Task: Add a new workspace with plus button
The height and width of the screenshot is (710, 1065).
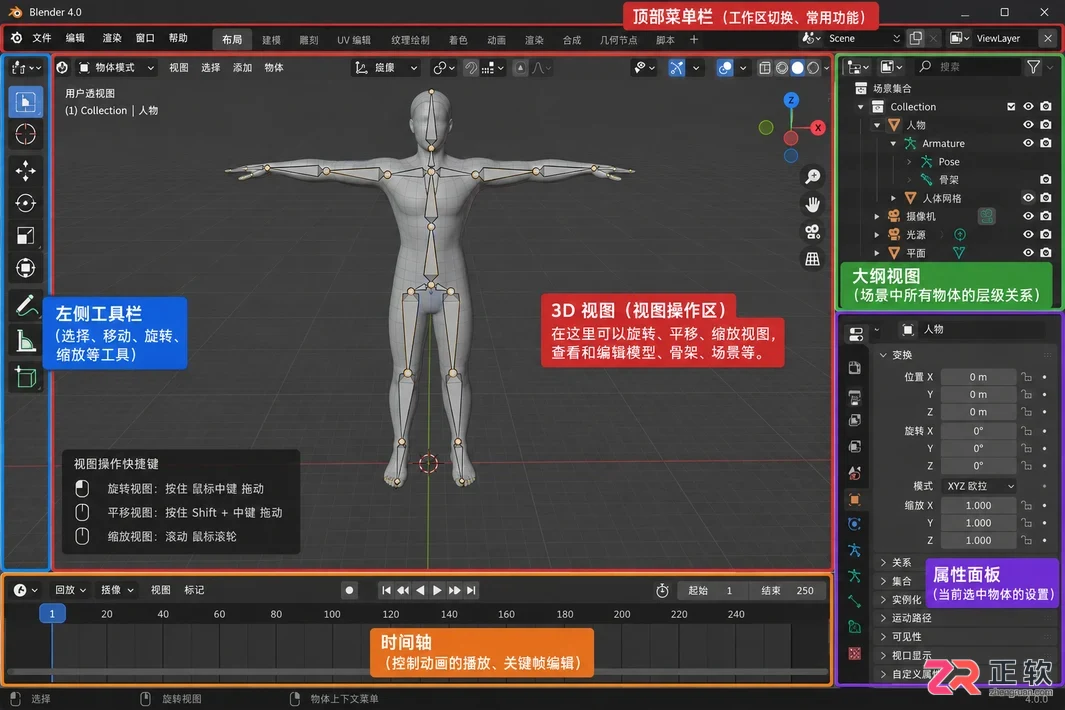Action: coord(693,39)
